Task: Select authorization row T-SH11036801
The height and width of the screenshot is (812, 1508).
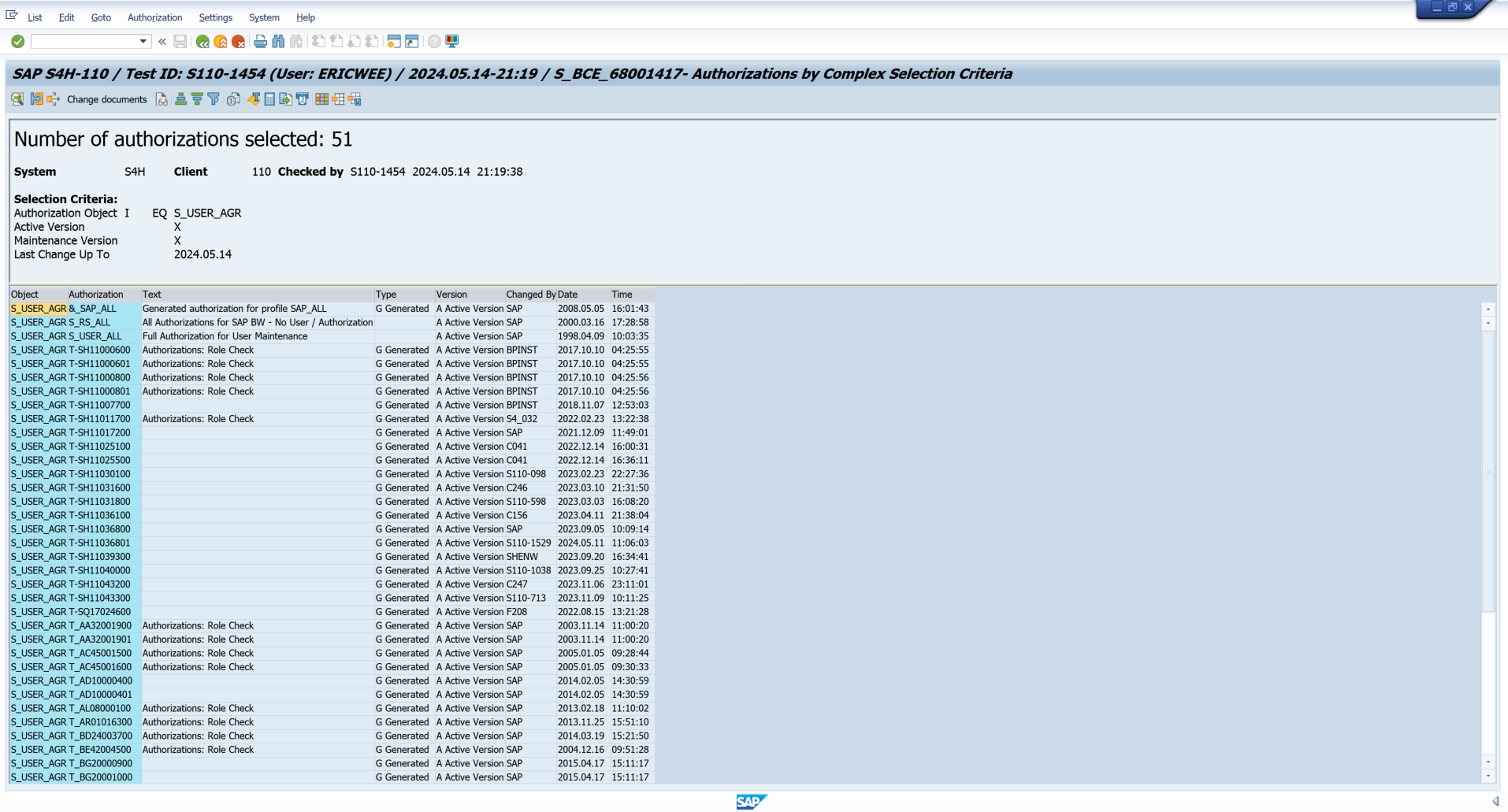Action: coord(99,543)
